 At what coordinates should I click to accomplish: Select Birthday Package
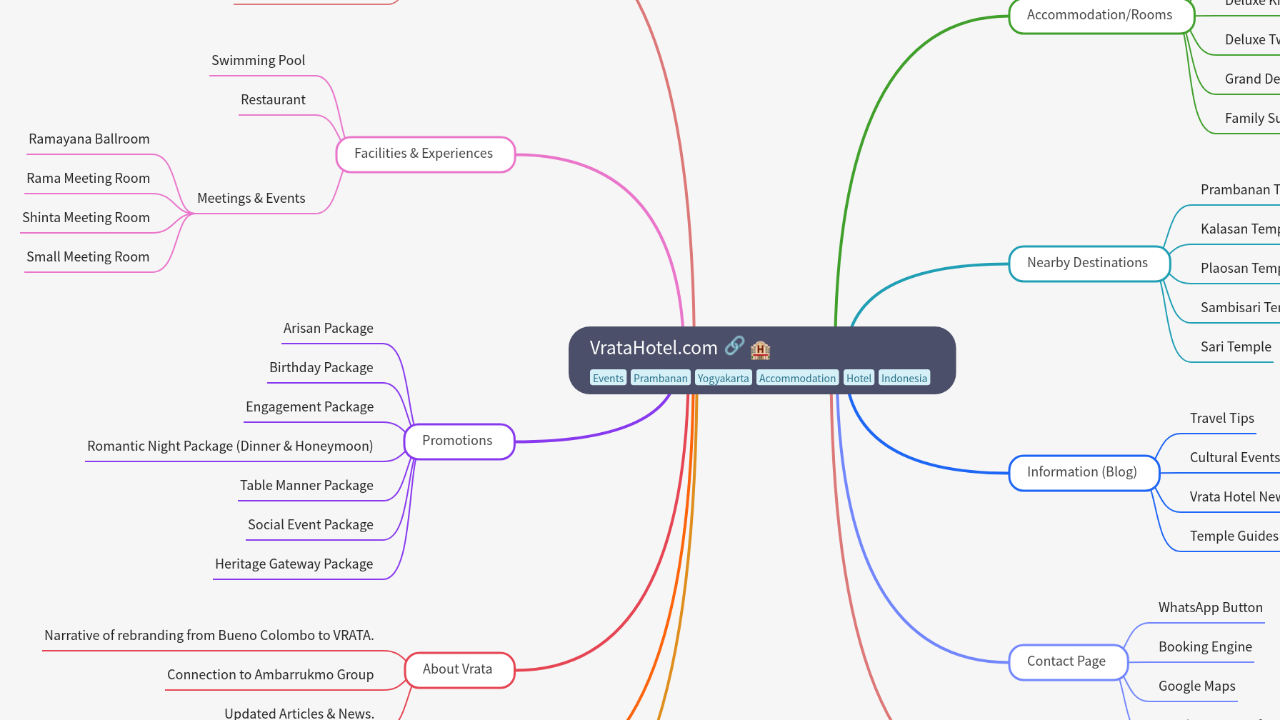pos(321,367)
